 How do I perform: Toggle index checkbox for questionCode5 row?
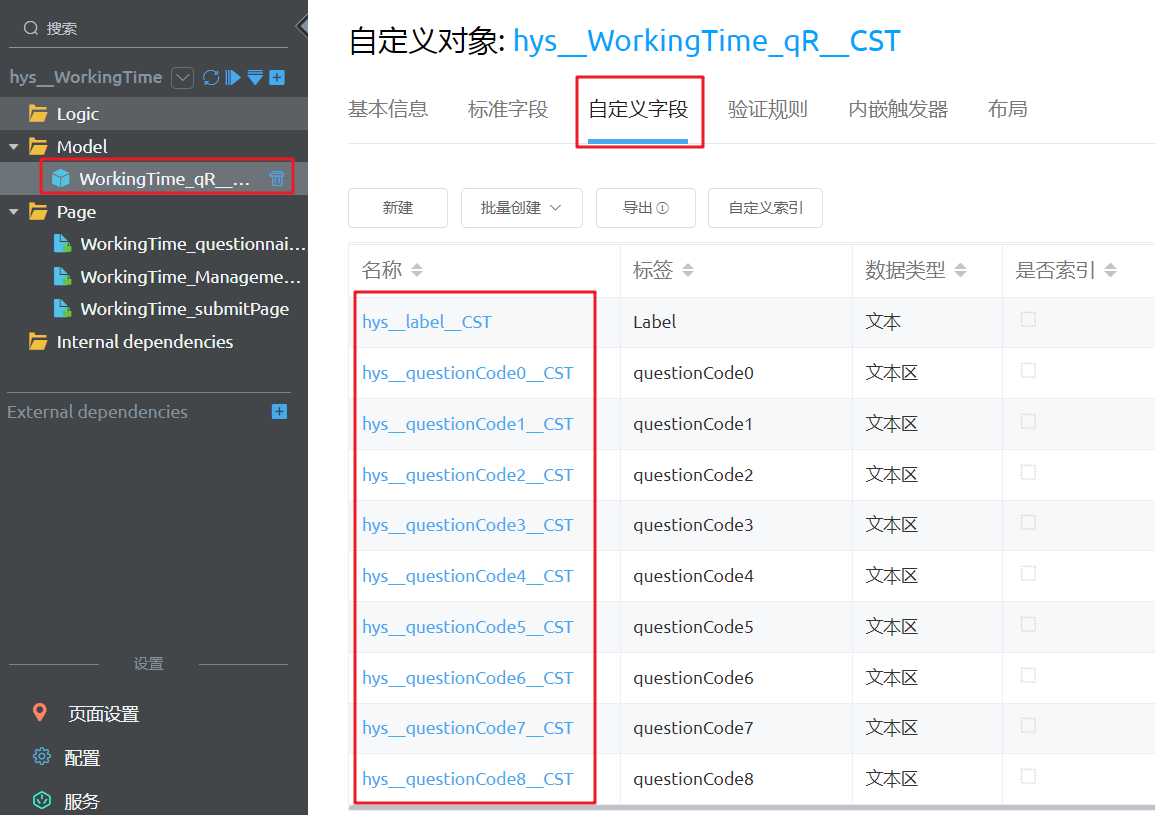click(1028, 623)
